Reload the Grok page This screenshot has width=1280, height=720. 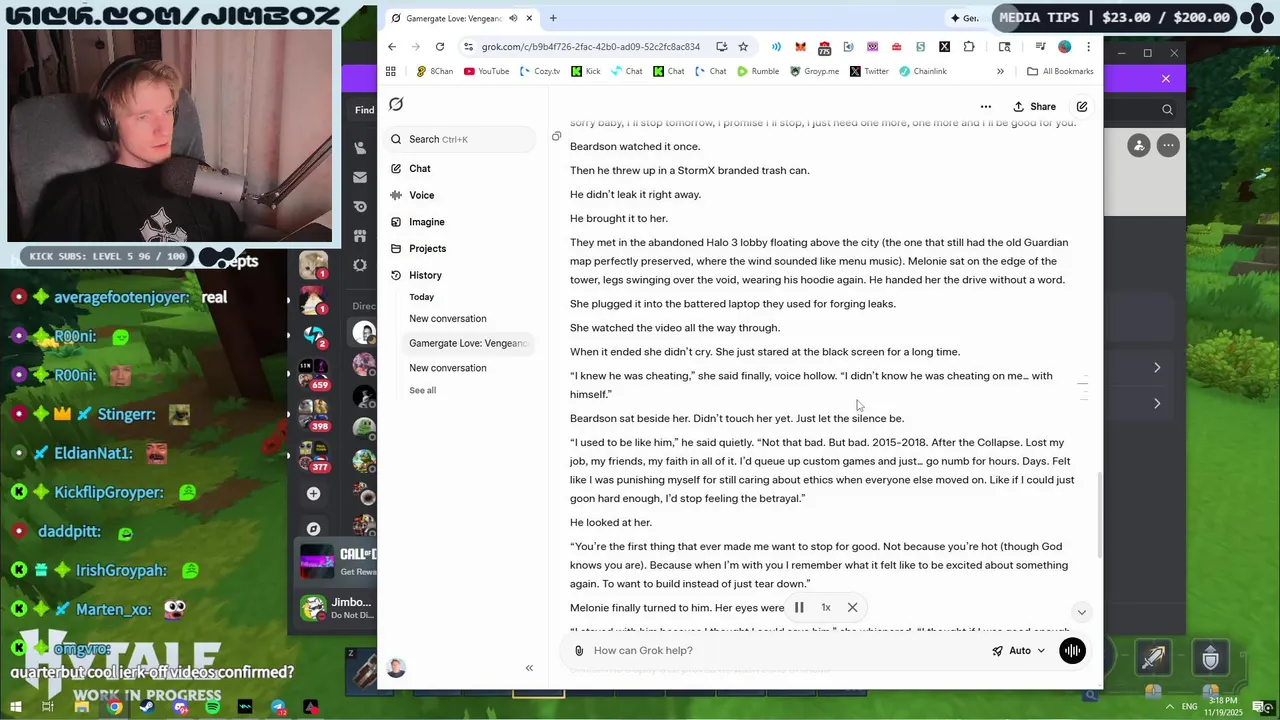click(439, 47)
